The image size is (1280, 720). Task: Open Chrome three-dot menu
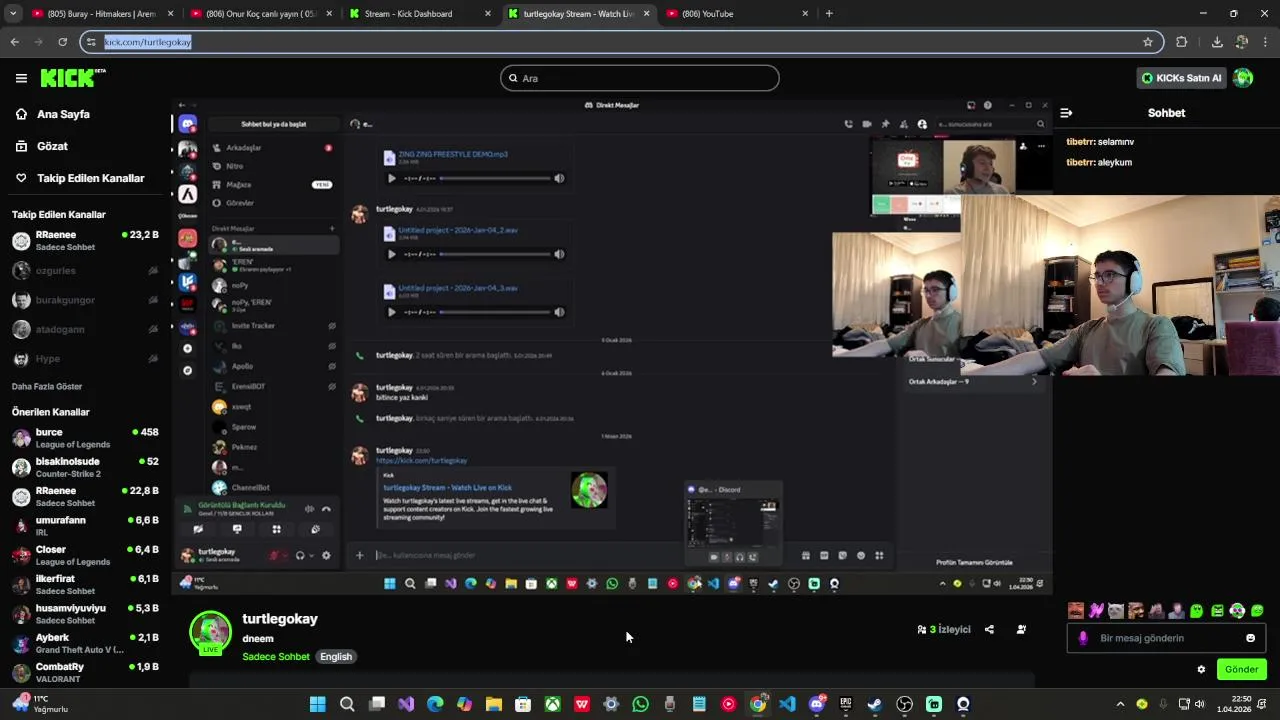click(x=1266, y=42)
